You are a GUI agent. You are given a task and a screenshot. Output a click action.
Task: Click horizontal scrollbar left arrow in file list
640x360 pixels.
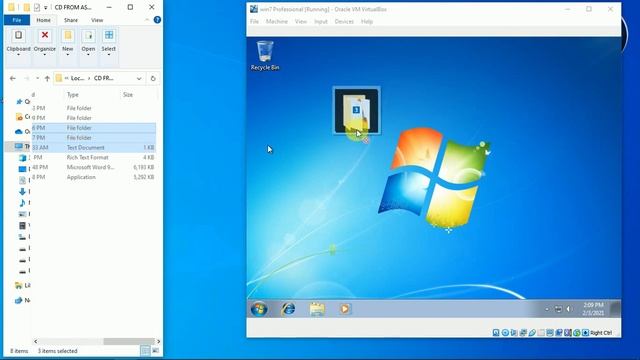[36, 341]
